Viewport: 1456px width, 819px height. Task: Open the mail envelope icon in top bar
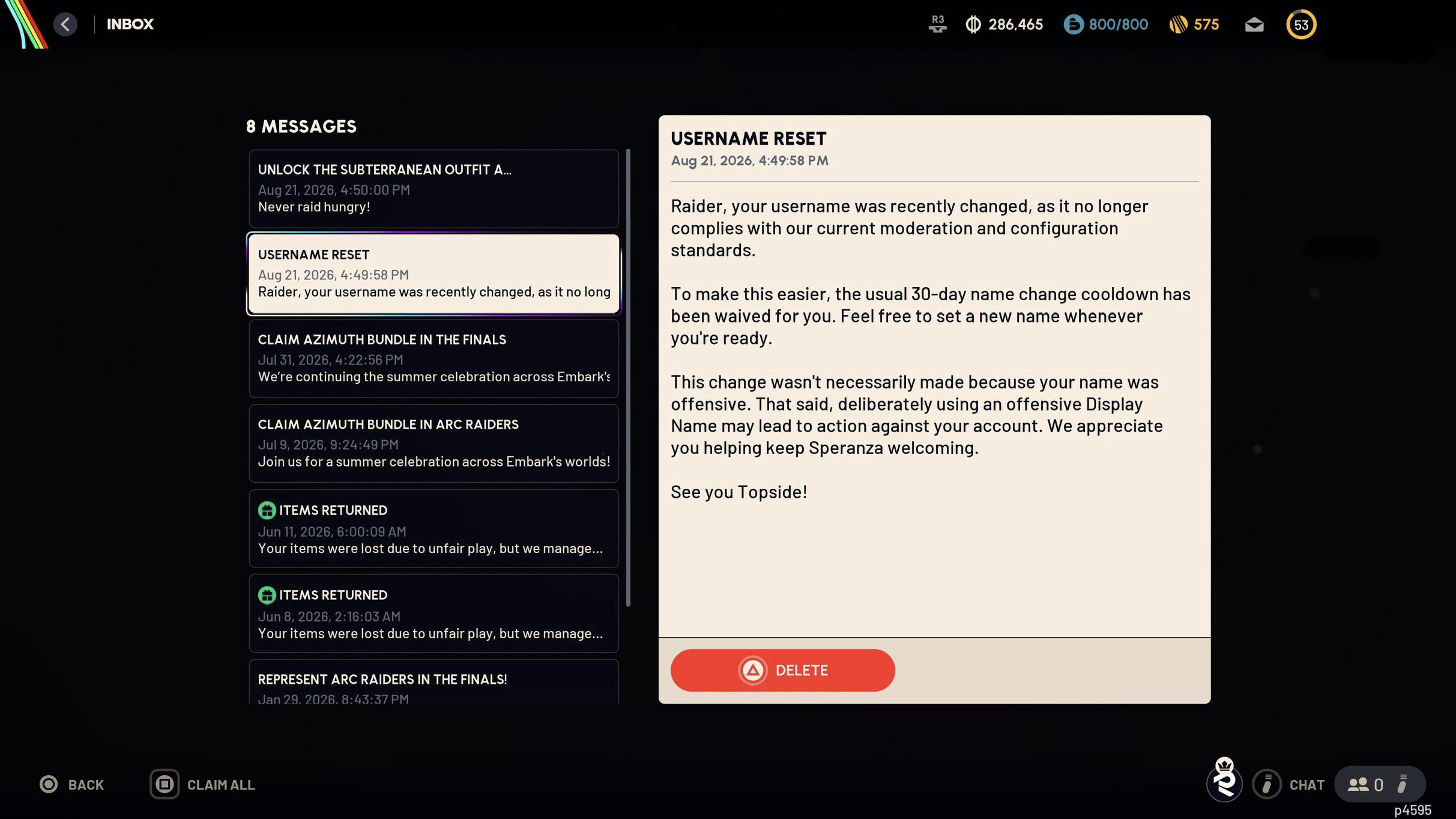pyautogui.click(x=1254, y=25)
